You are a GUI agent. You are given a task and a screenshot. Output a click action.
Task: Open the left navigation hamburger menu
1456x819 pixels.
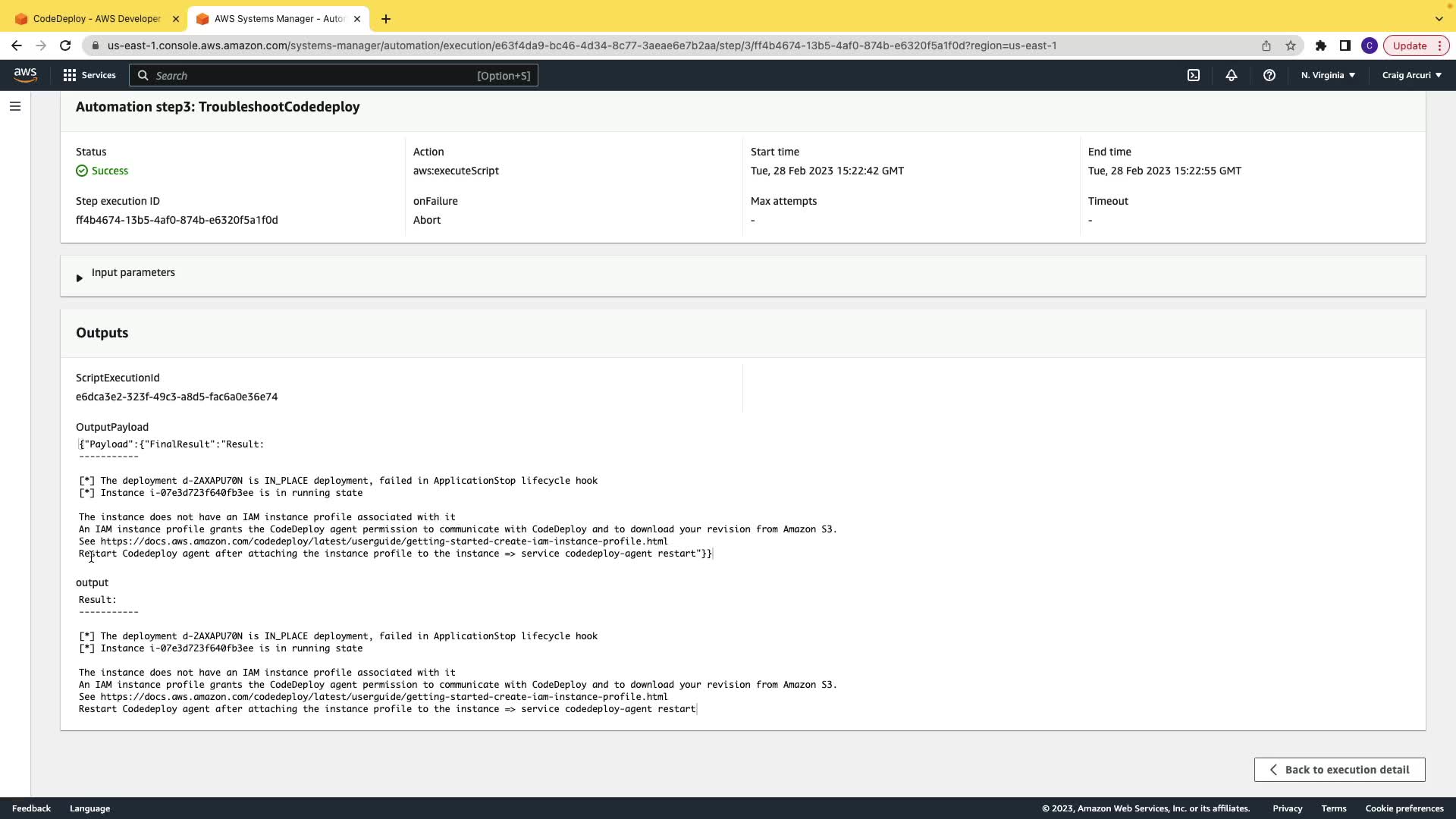pyautogui.click(x=14, y=106)
